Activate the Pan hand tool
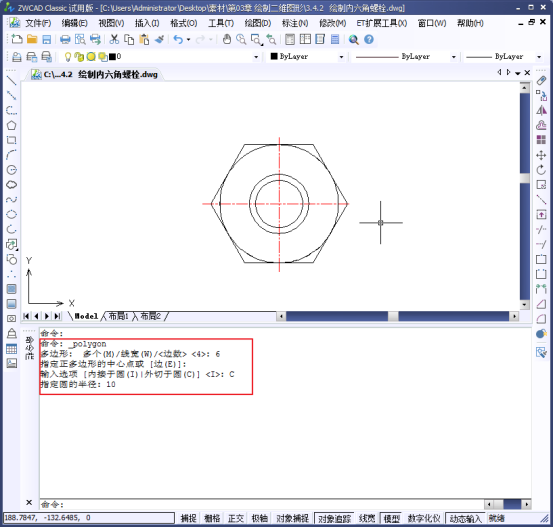Image resolution: width=553 pixels, height=528 pixels. point(227,39)
